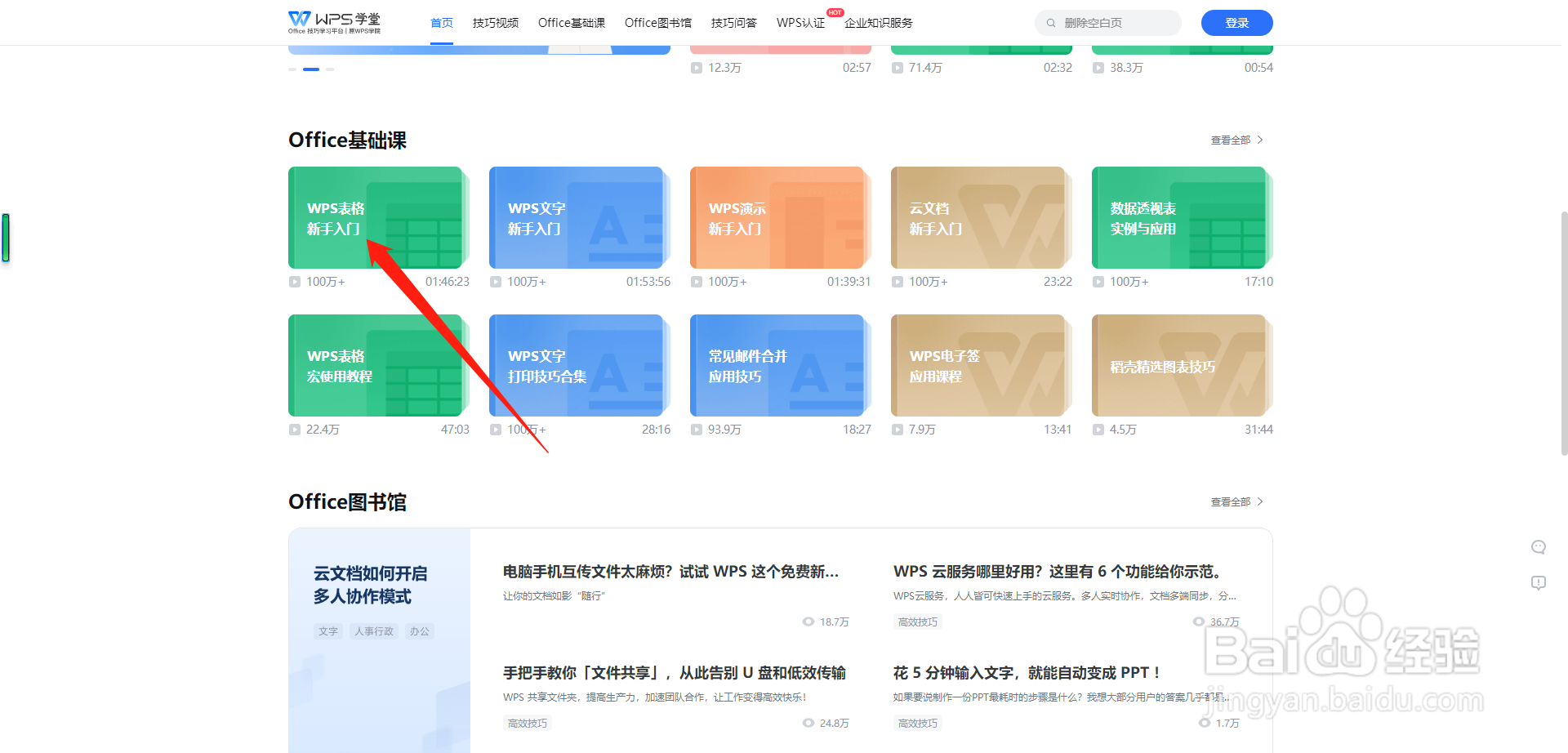Open the chat support icon on right edge

(x=1539, y=547)
